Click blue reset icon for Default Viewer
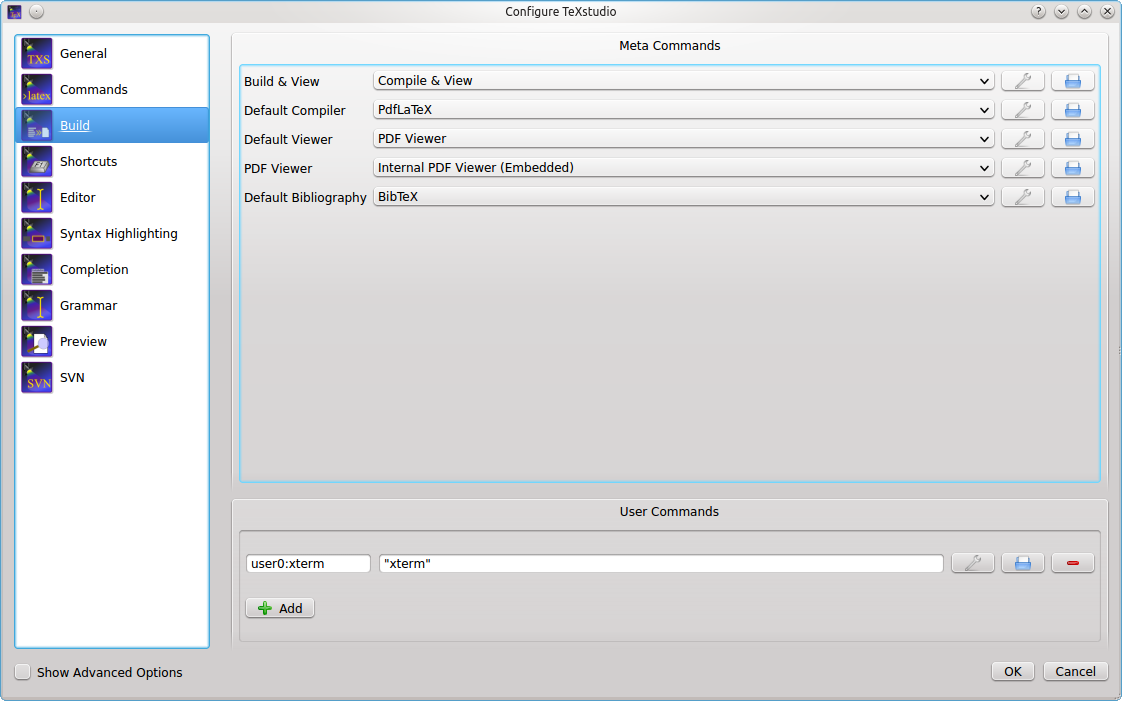Viewport: 1122px width, 701px height. point(1073,139)
